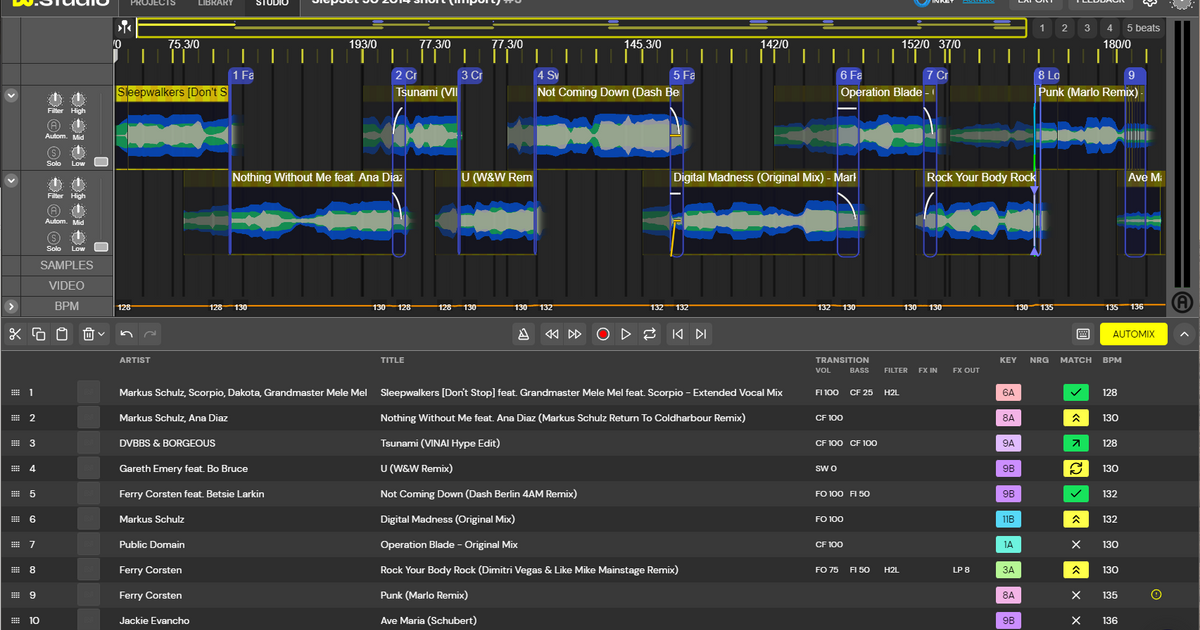Click key badge 11B for Digital Madness
Screen dimensions: 1200x630
click(x=1008, y=520)
